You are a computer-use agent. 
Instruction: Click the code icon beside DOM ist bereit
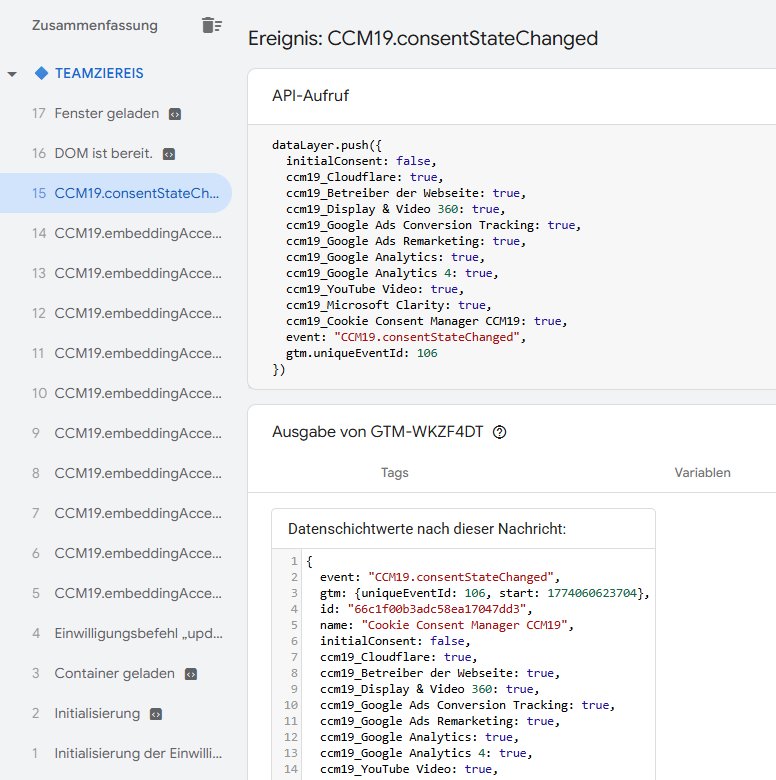click(x=169, y=154)
